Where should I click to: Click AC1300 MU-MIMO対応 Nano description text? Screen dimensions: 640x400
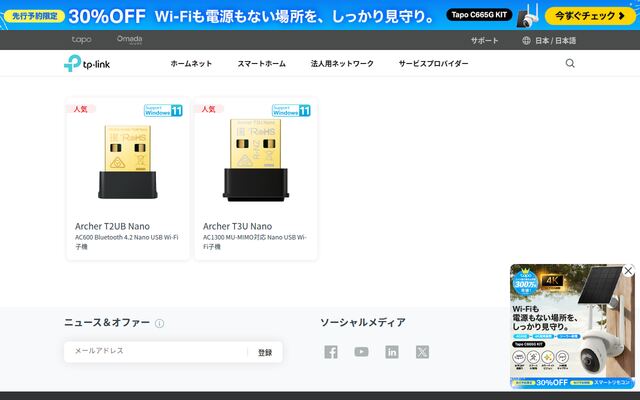pos(255,242)
